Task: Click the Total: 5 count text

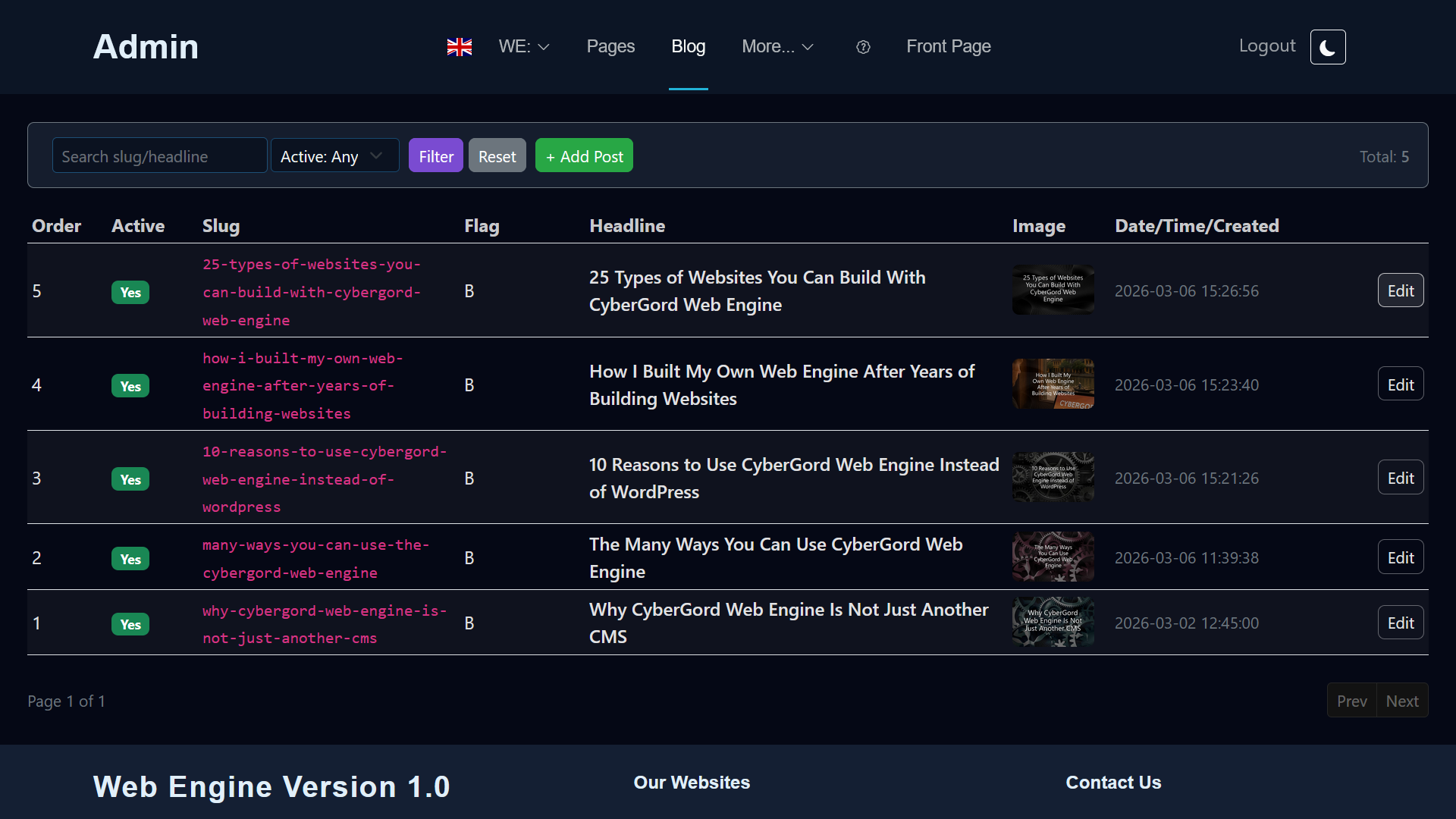Action: 1384,156
